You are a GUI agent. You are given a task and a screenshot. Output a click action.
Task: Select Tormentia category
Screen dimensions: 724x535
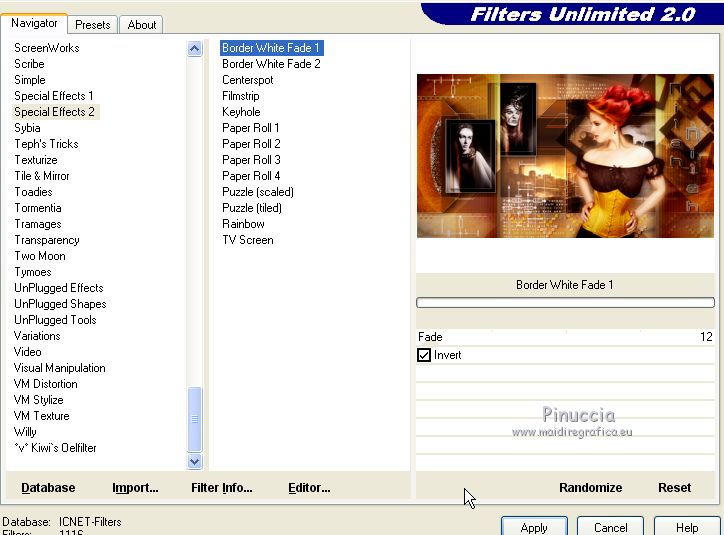click(x=37, y=208)
